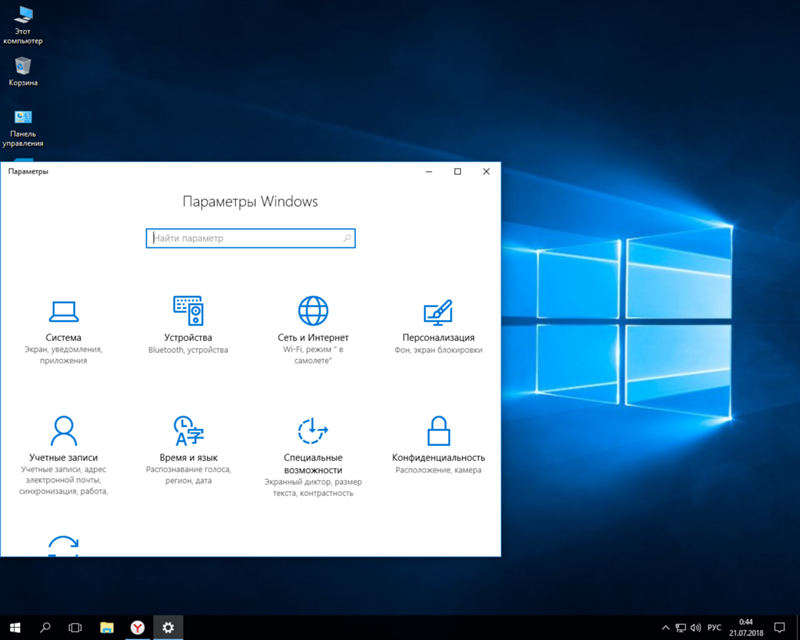This screenshot has width=800, height=640.
Task: Open network status tray icon
Action: point(681,628)
